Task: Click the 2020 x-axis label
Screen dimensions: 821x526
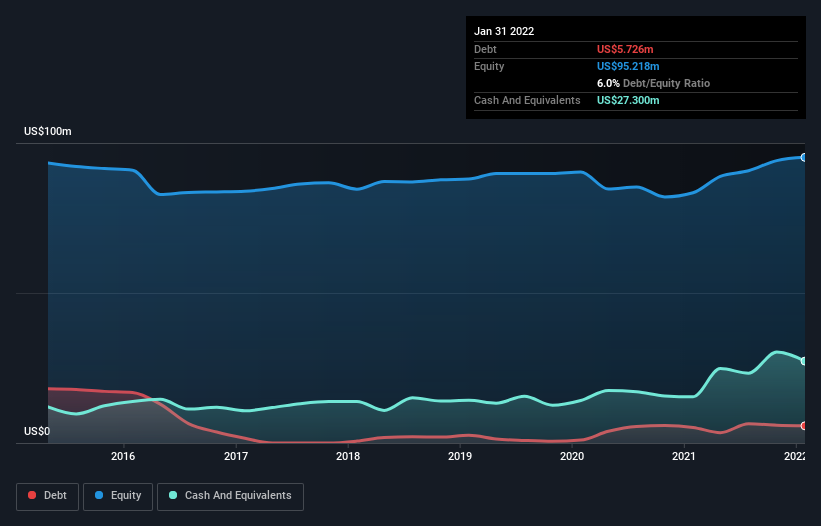Action: [572, 456]
